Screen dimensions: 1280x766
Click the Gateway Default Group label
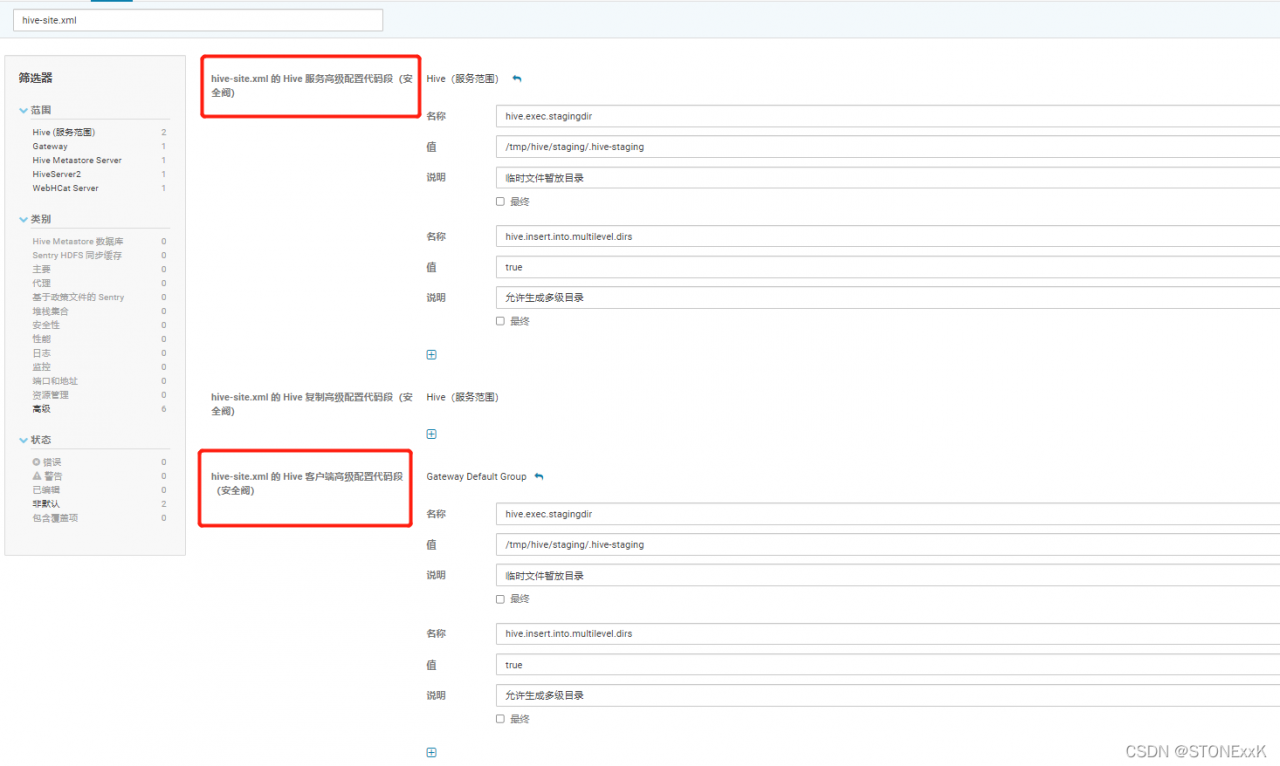(476, 477)
